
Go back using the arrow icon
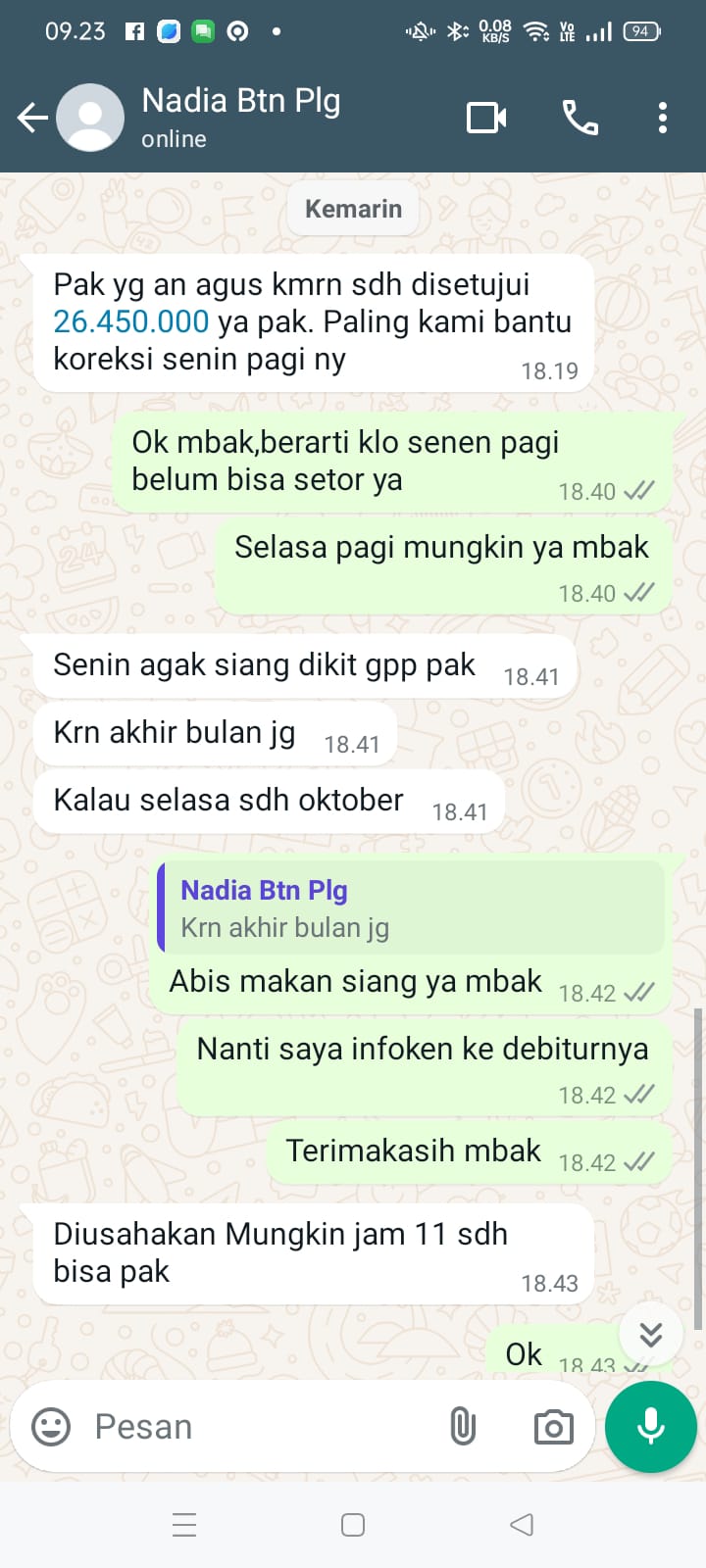tap(32, 119)
